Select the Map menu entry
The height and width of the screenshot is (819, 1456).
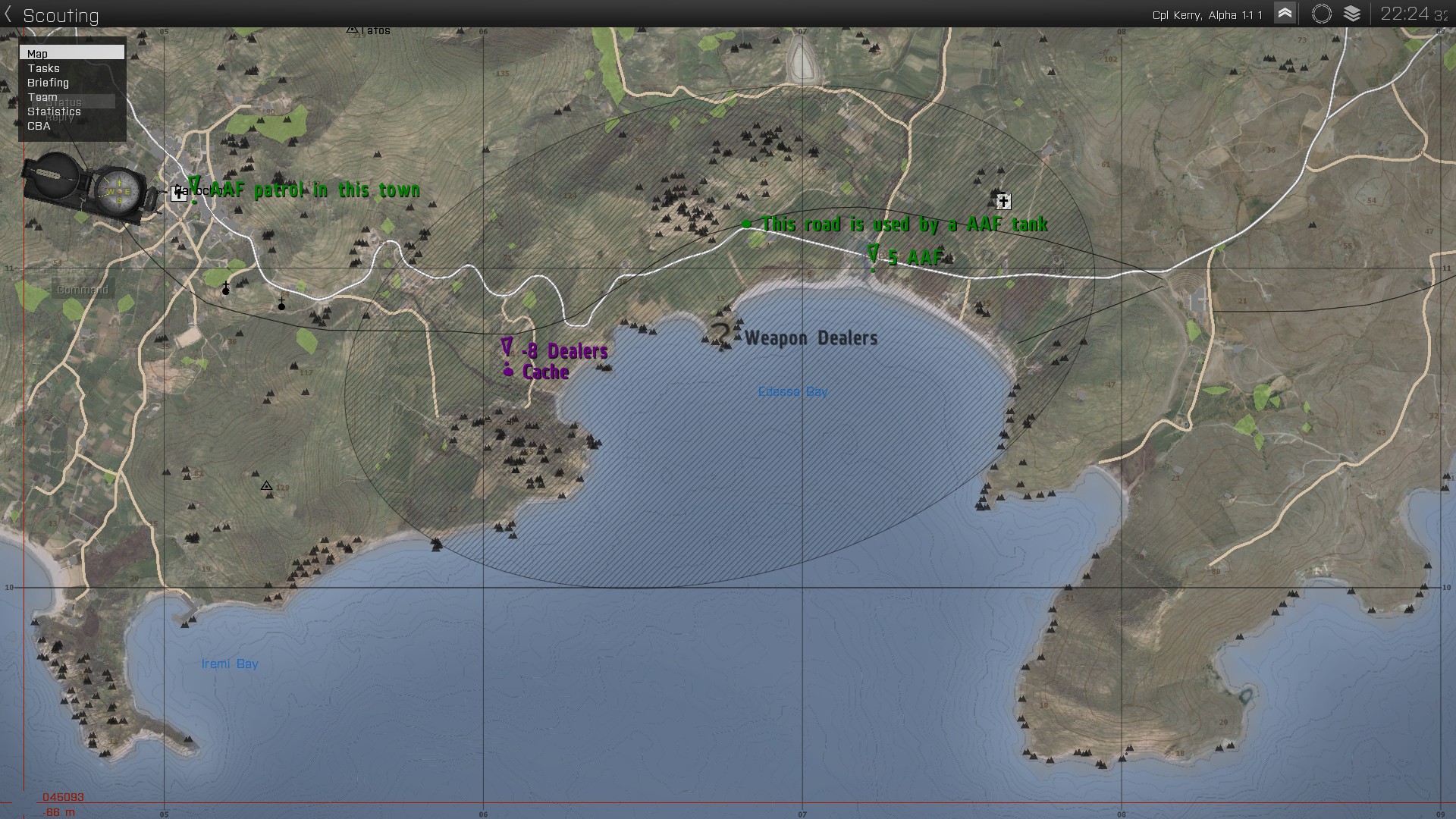coord(72,53)
